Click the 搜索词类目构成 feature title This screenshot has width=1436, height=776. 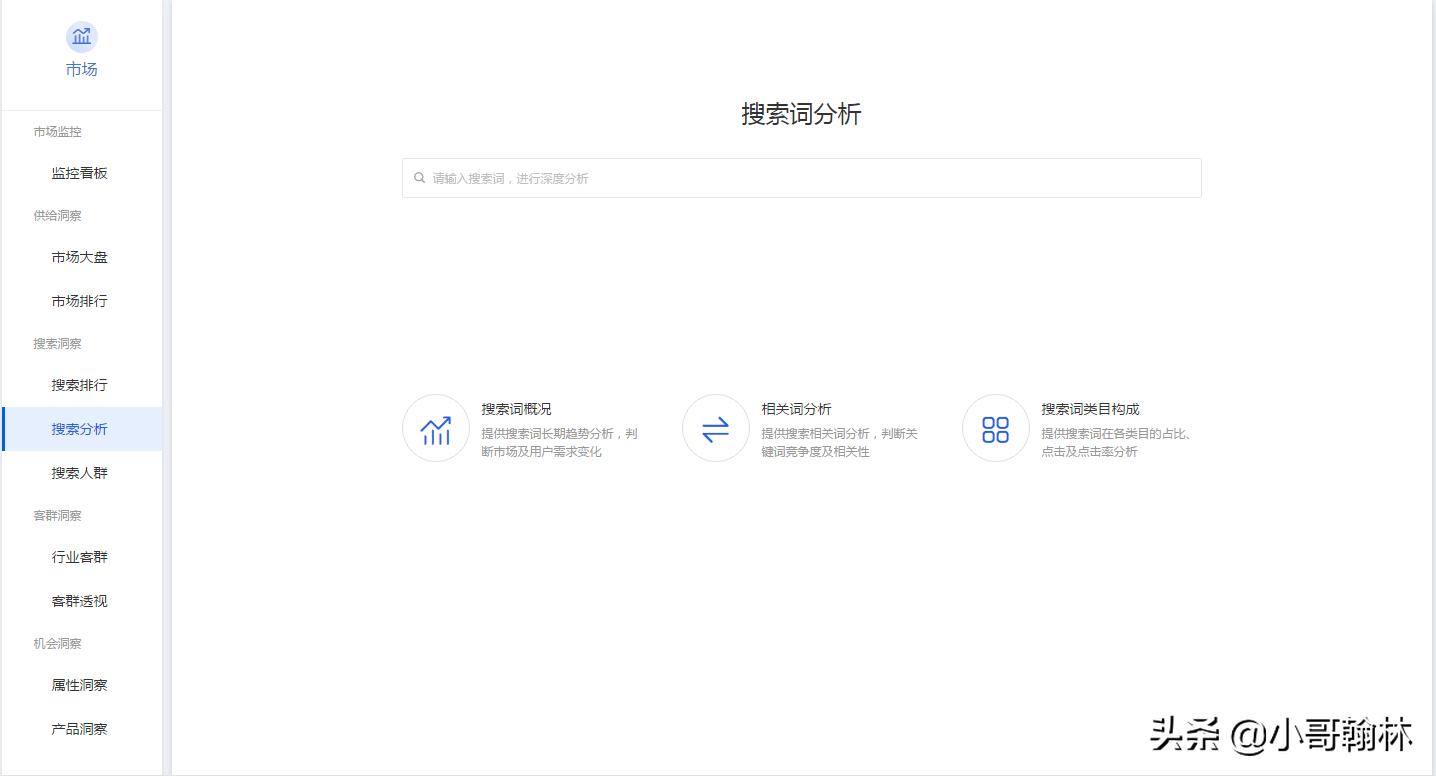(1090, 409)
